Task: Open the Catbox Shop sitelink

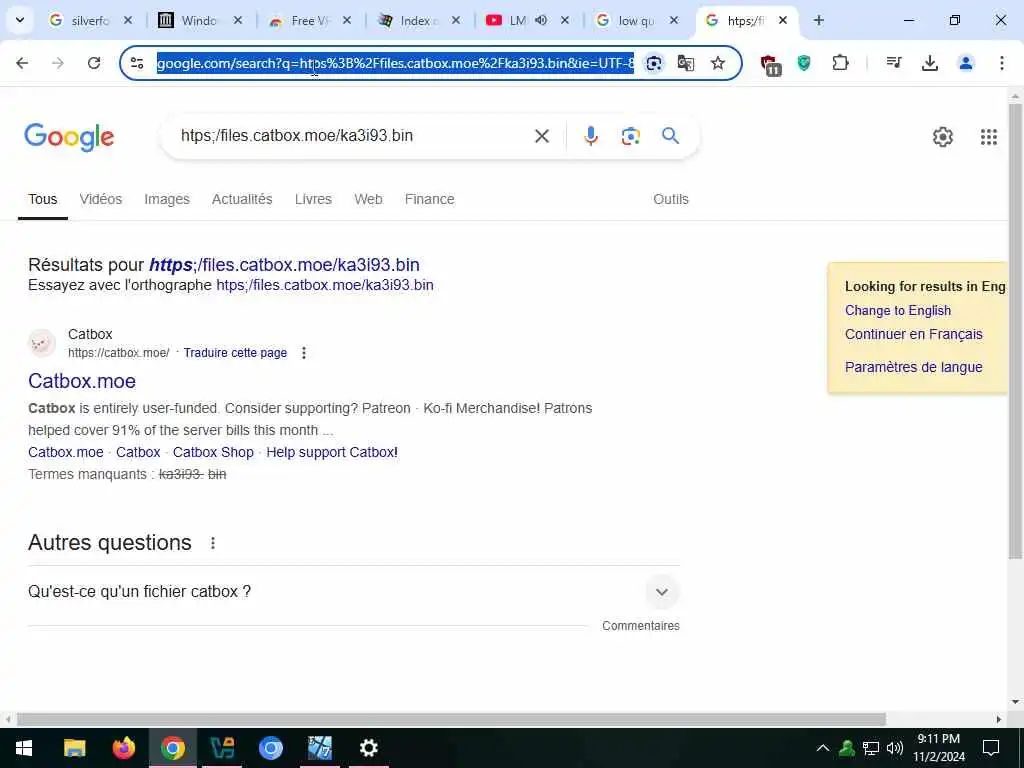Action: (213, 452)
